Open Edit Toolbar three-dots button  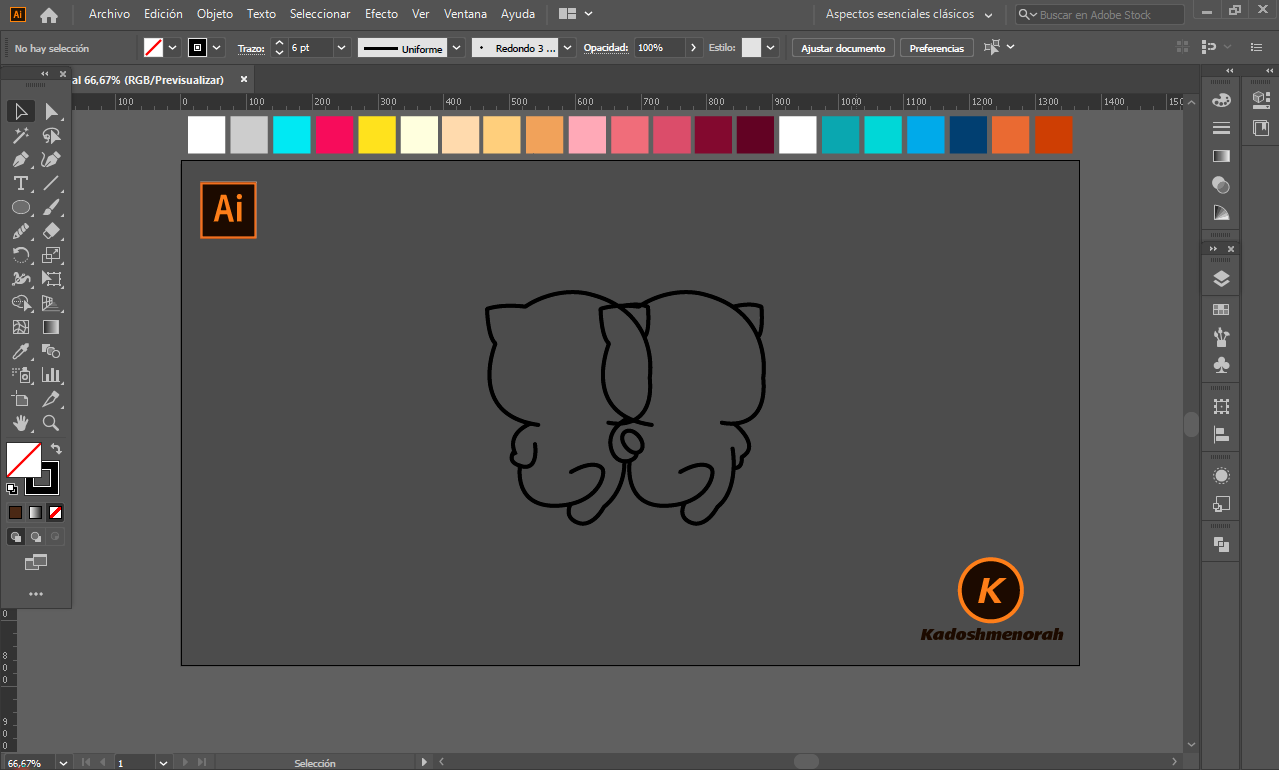tap(36, 594)
